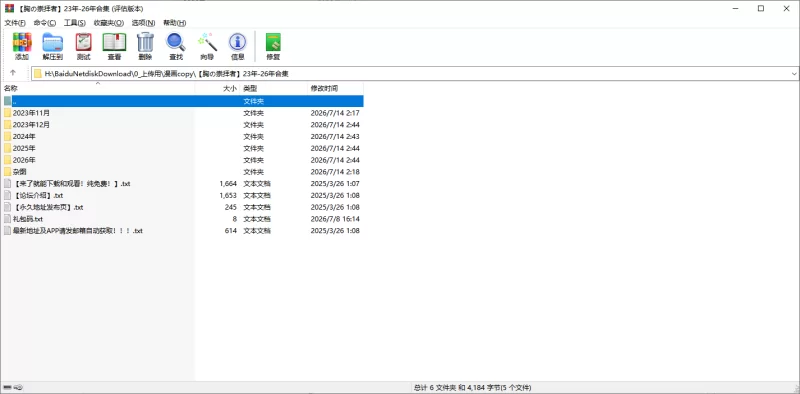
Task: Select the 最新地址及APP txt file name
Action: [x=78, y=231]
